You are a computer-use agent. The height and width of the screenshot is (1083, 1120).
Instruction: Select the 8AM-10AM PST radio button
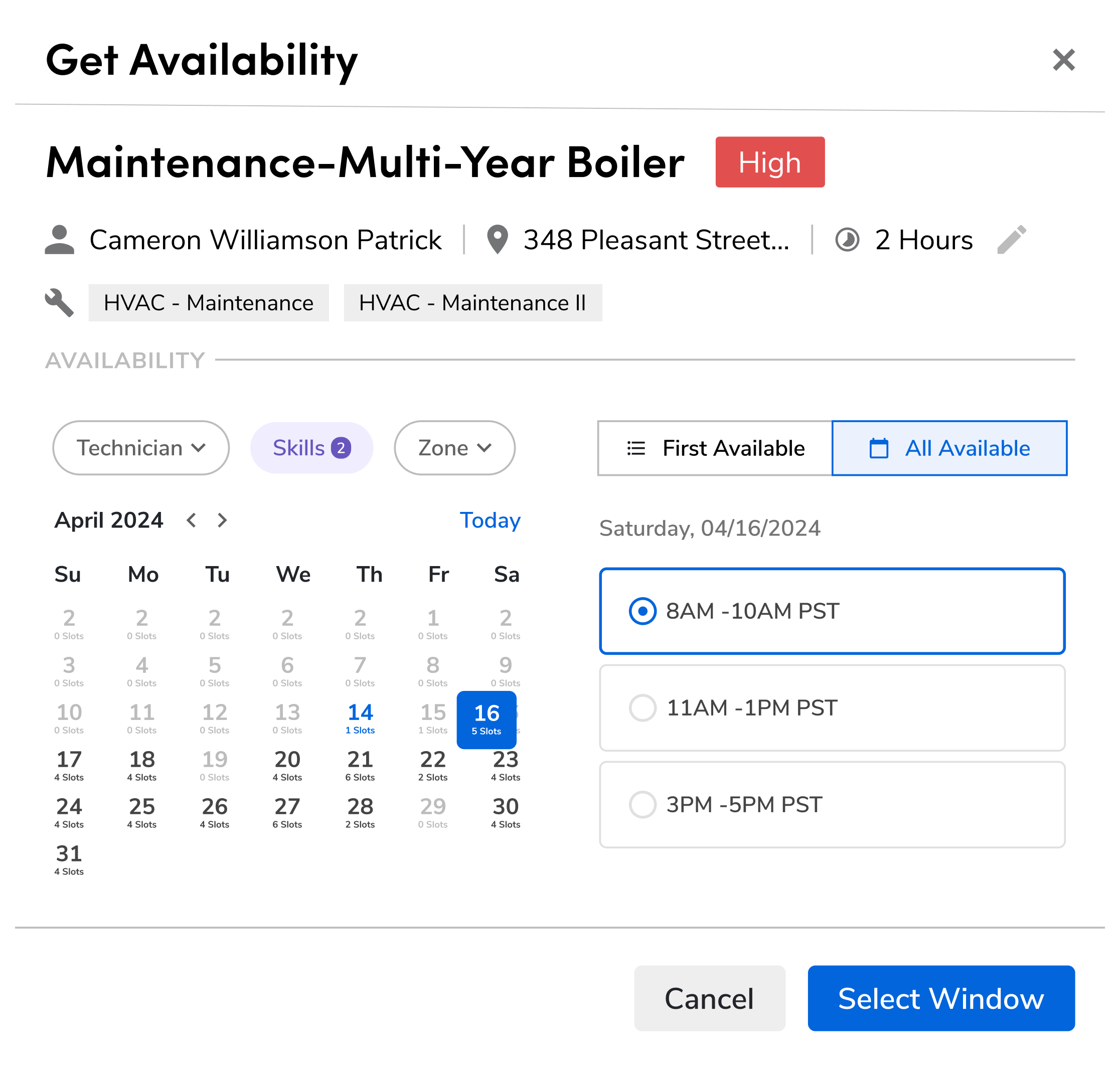(643, 611)
